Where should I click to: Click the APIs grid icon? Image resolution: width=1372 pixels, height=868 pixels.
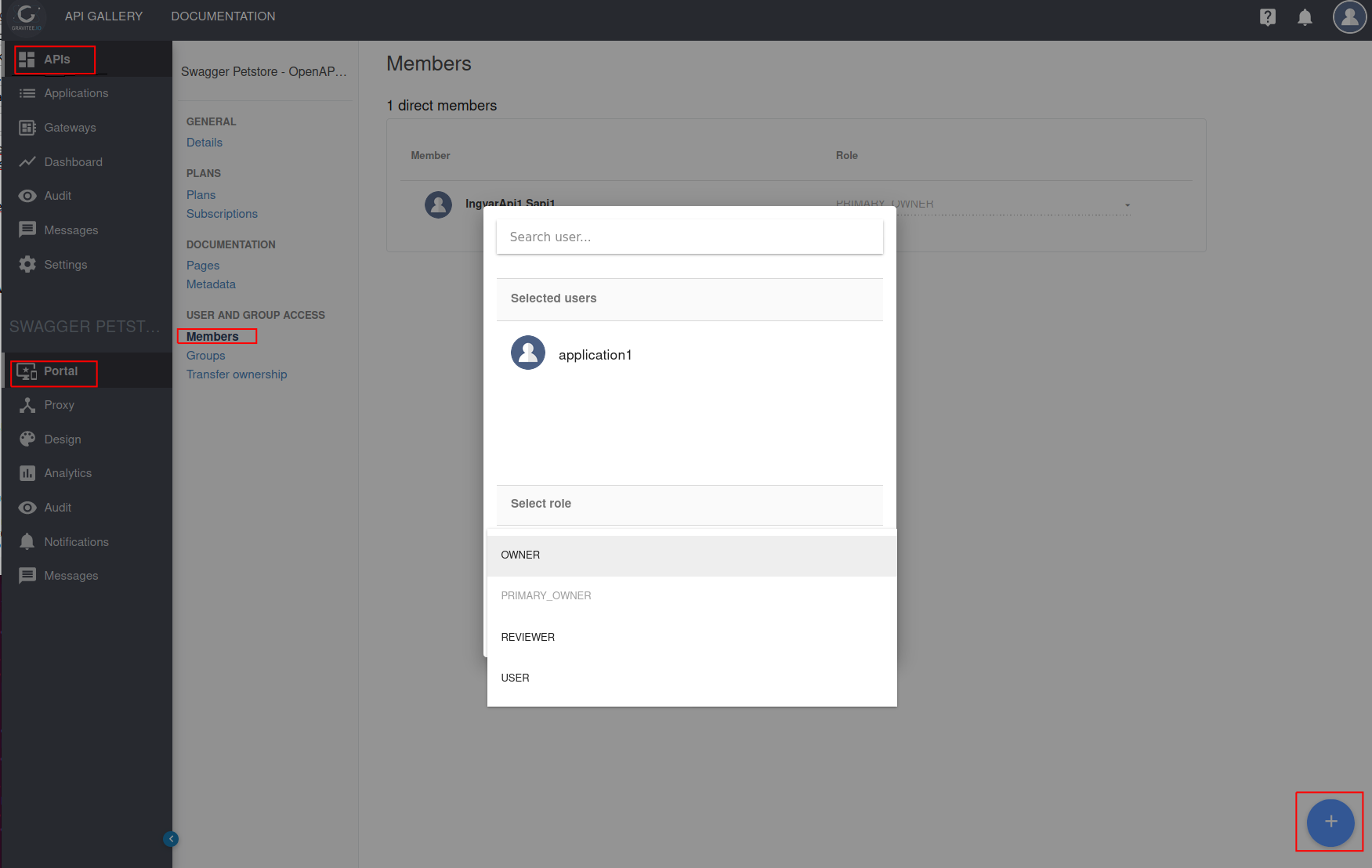tap(27, 60)
